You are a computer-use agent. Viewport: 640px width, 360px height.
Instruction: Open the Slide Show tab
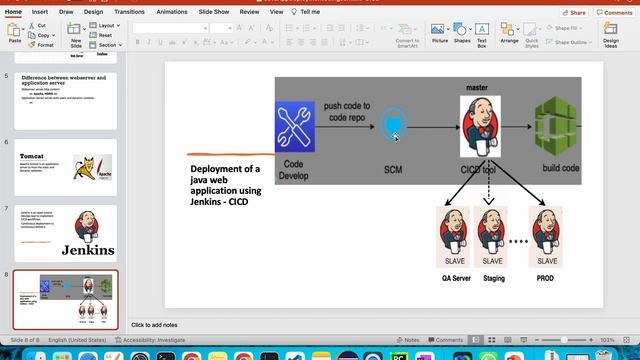213,12
